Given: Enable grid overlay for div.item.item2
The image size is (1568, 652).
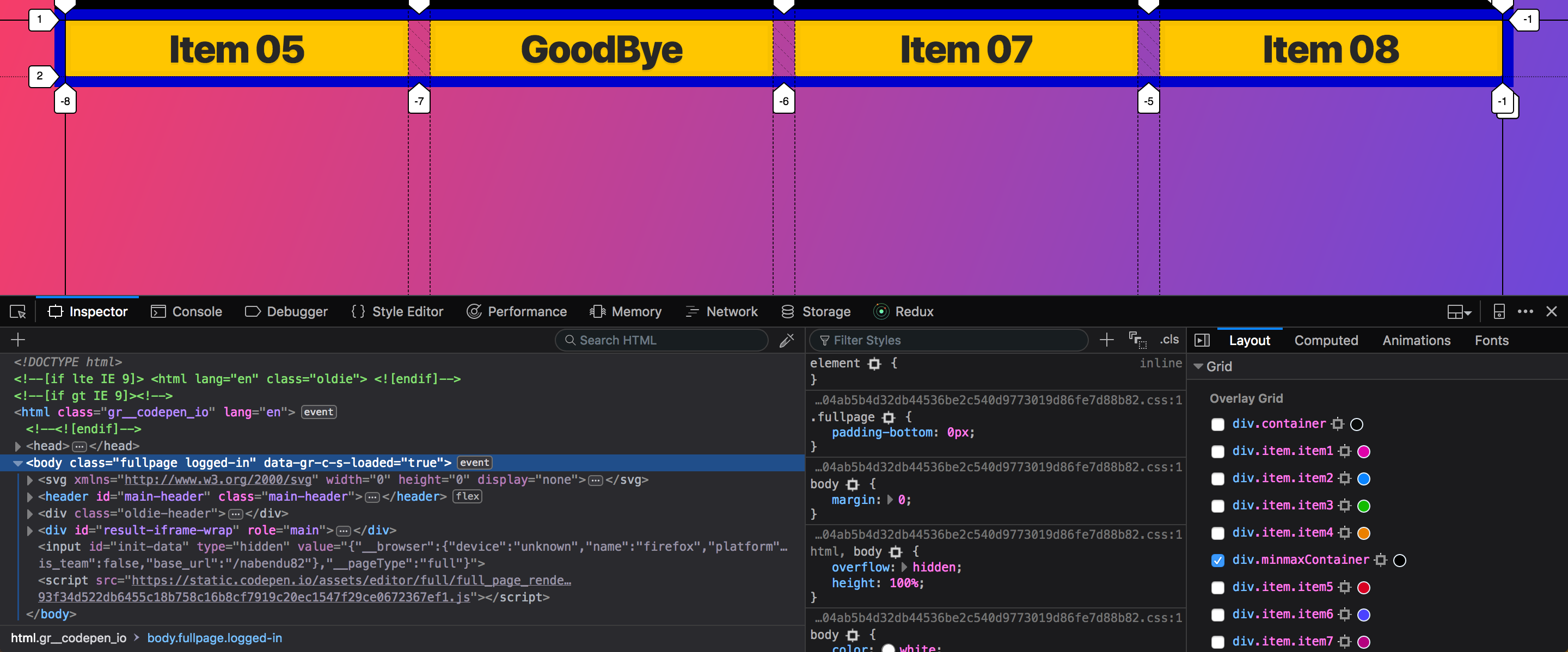Looking at the screenshot, I should (1217, 479).
